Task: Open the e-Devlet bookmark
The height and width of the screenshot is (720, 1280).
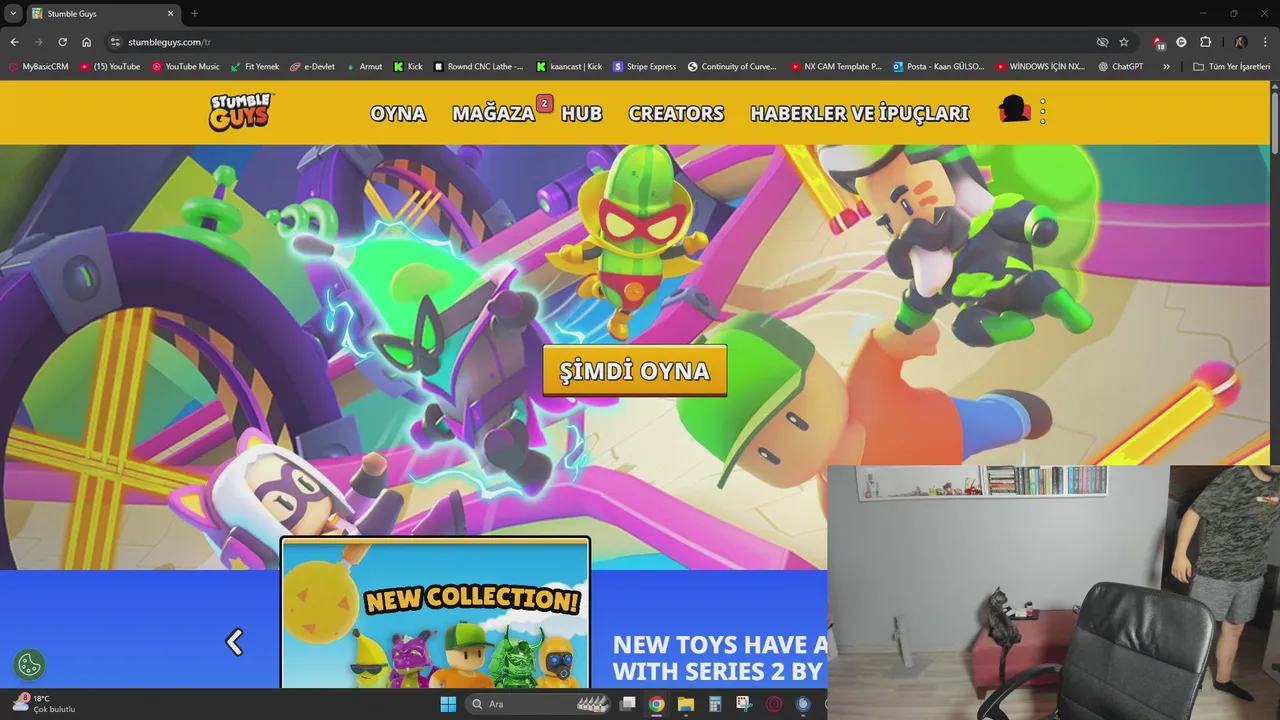Action: (312, 67)
